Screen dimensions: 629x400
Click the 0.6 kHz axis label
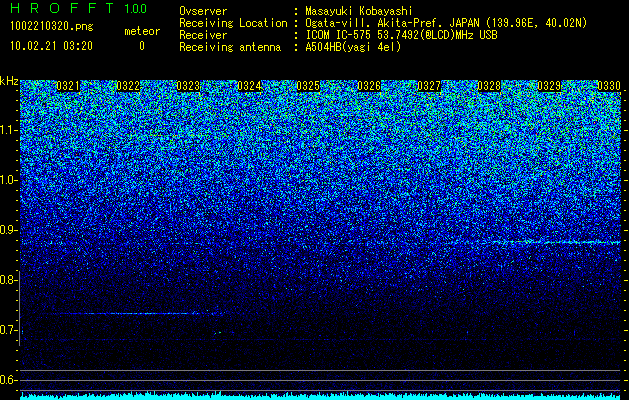coord(9,380)
